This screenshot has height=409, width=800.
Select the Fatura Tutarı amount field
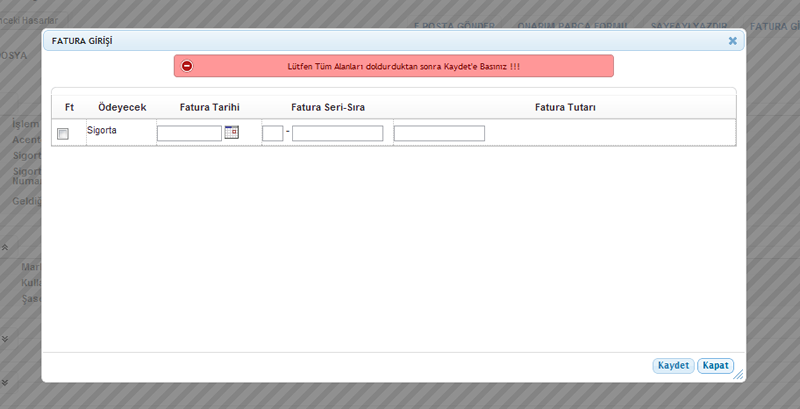click(x=439, y=133)
